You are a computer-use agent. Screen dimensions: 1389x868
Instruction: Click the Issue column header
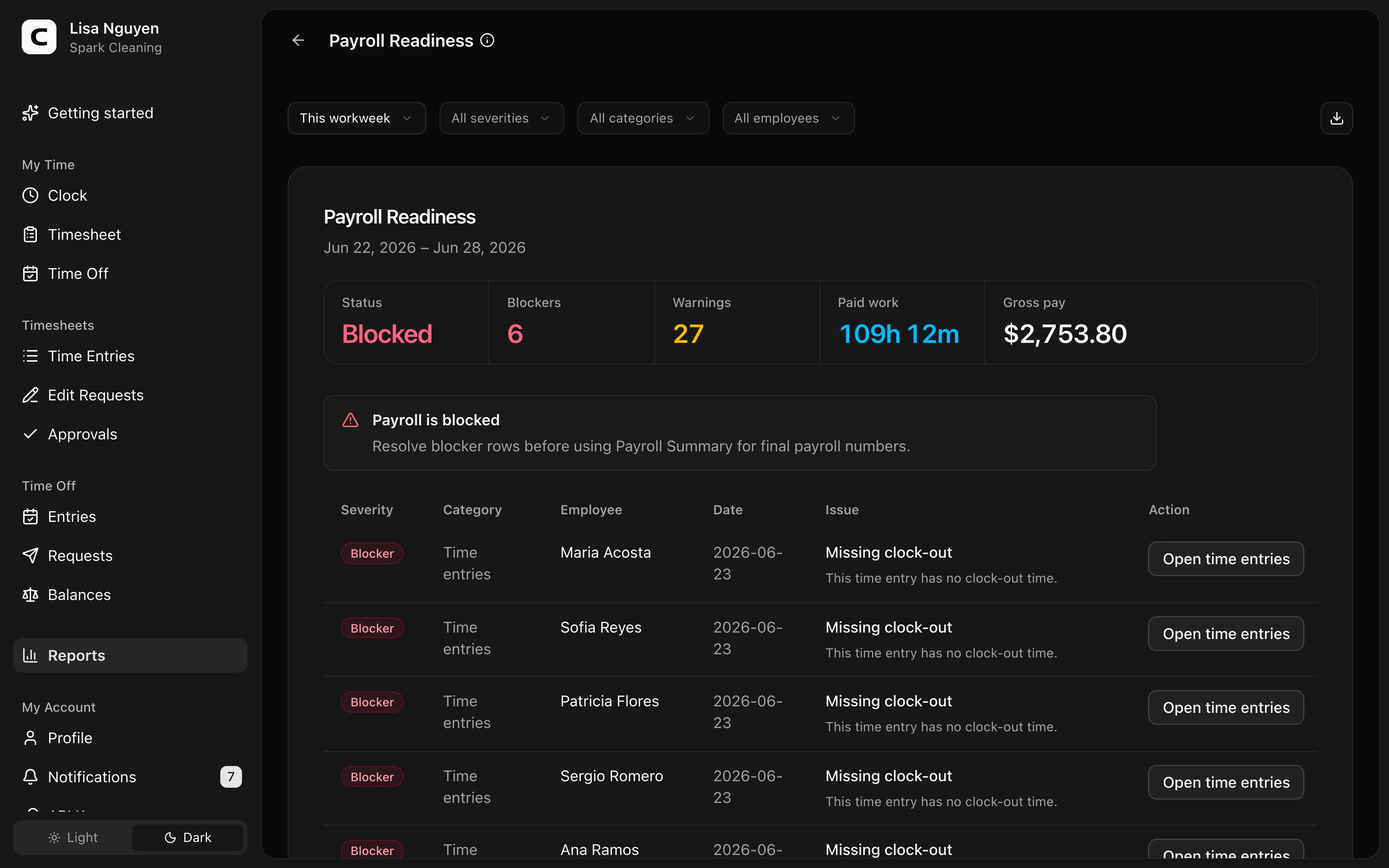[x=841, y=510]
